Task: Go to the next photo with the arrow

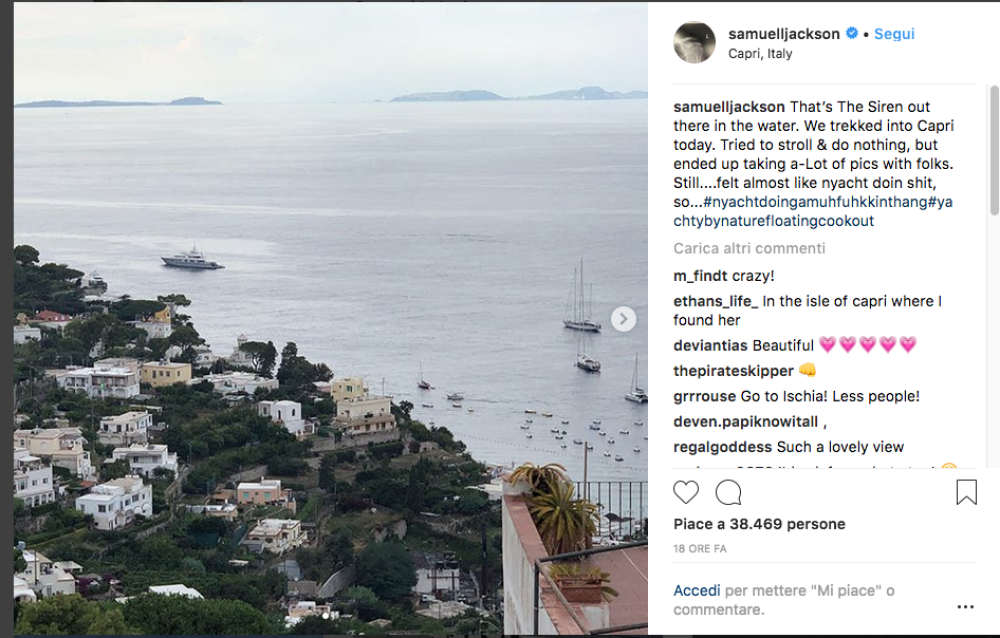Action: [623, 319]
